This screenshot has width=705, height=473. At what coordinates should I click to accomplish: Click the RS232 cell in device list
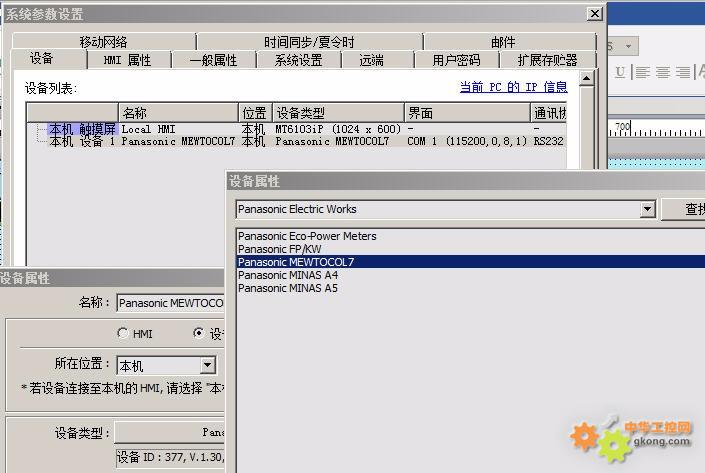click(548, 141)
